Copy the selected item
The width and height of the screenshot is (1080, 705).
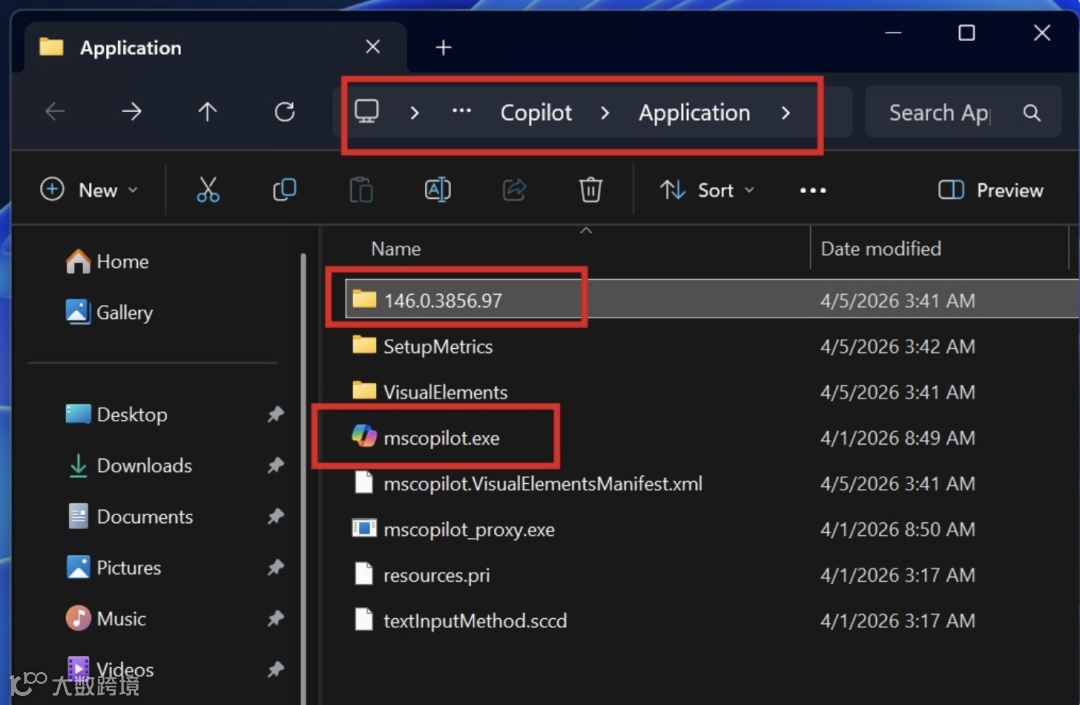tap(284, 190)
